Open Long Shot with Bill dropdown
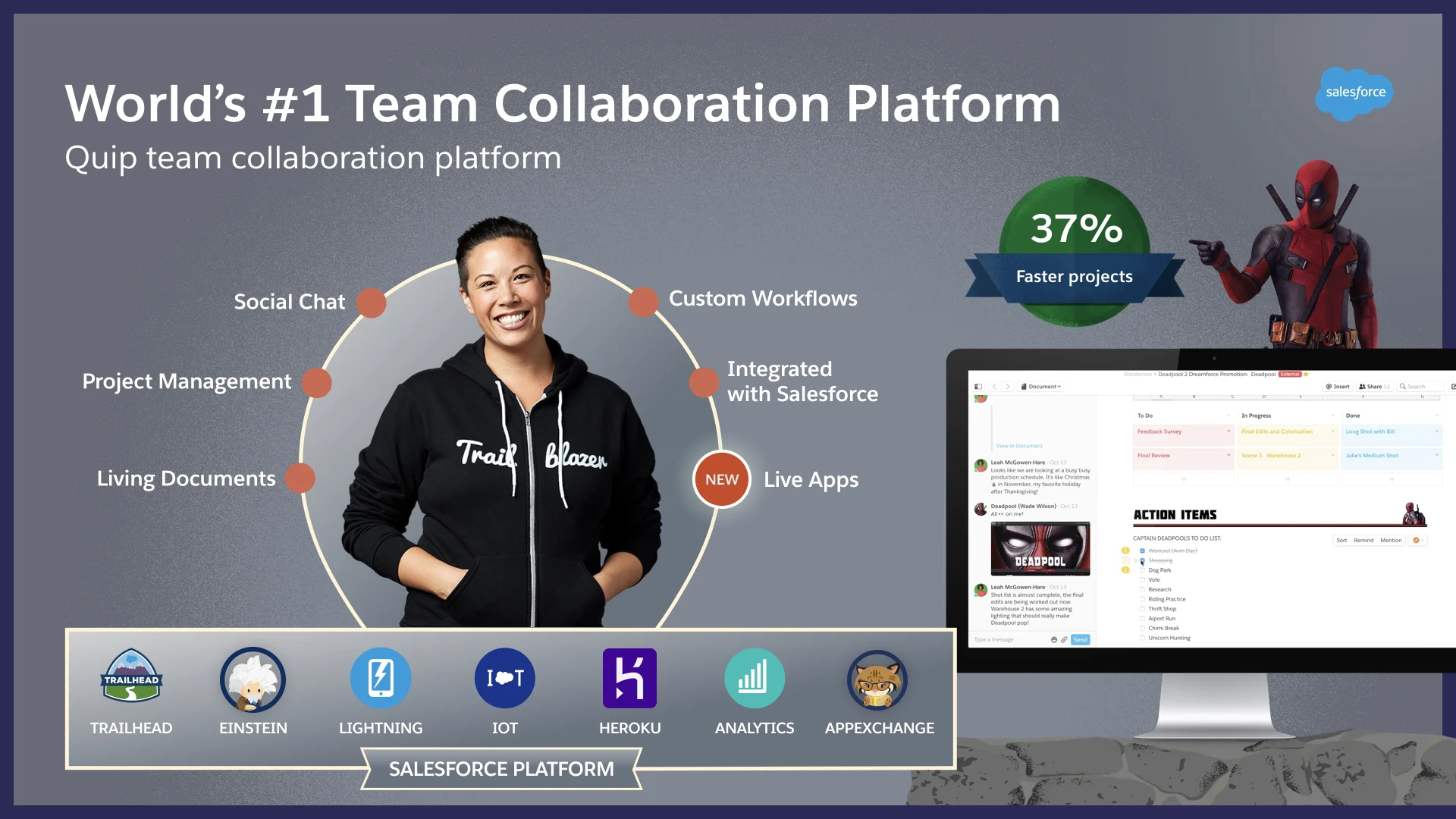1456x819 pixels. coord(1436,431)
